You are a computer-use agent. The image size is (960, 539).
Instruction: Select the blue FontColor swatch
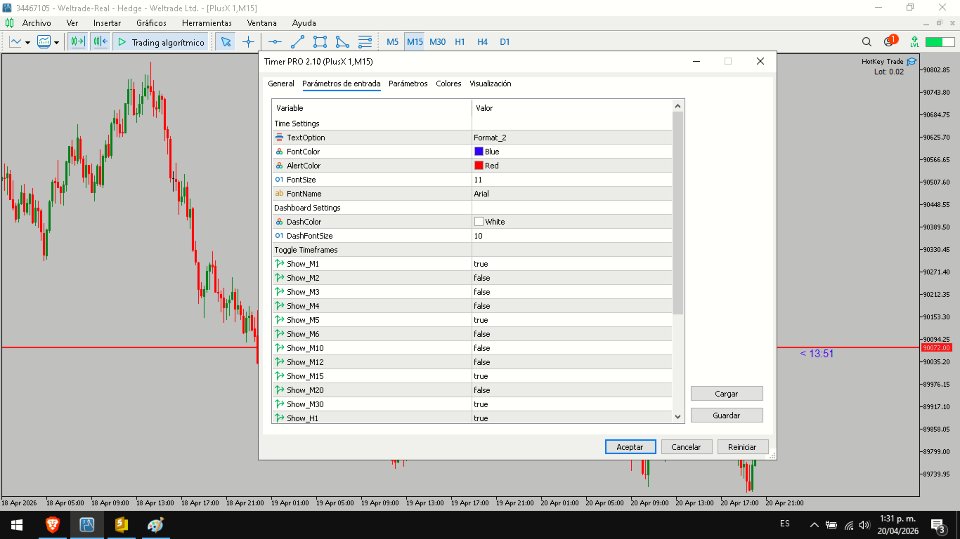[479, 151]
